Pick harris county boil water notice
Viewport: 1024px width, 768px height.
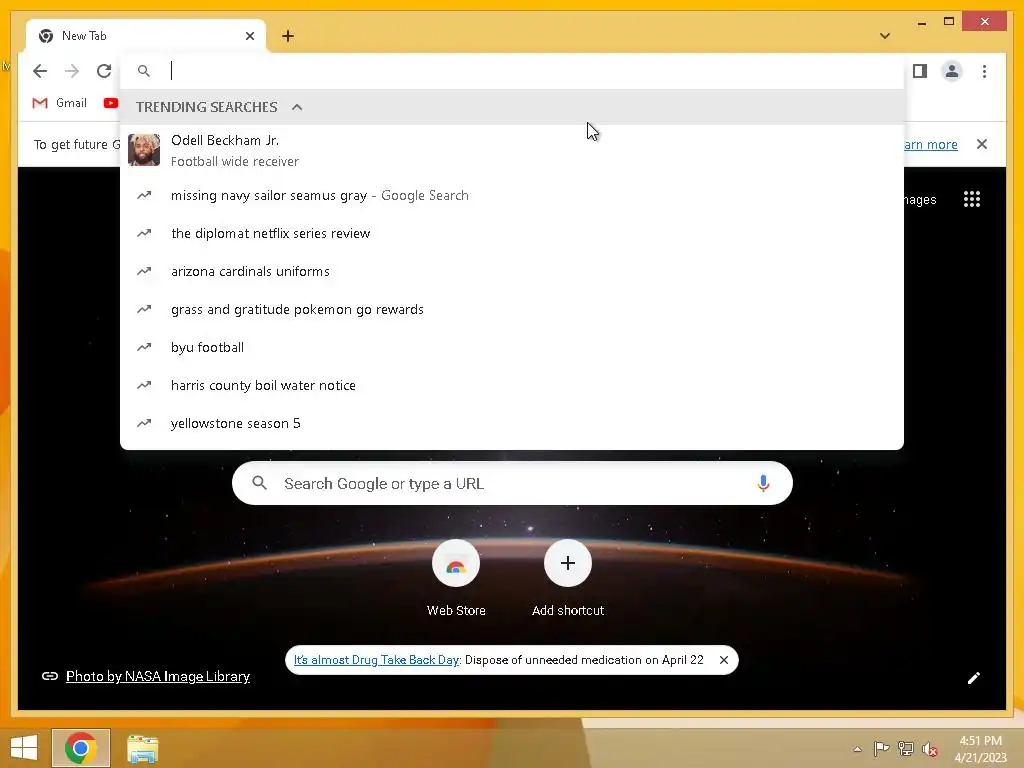(x=512, y=385)
